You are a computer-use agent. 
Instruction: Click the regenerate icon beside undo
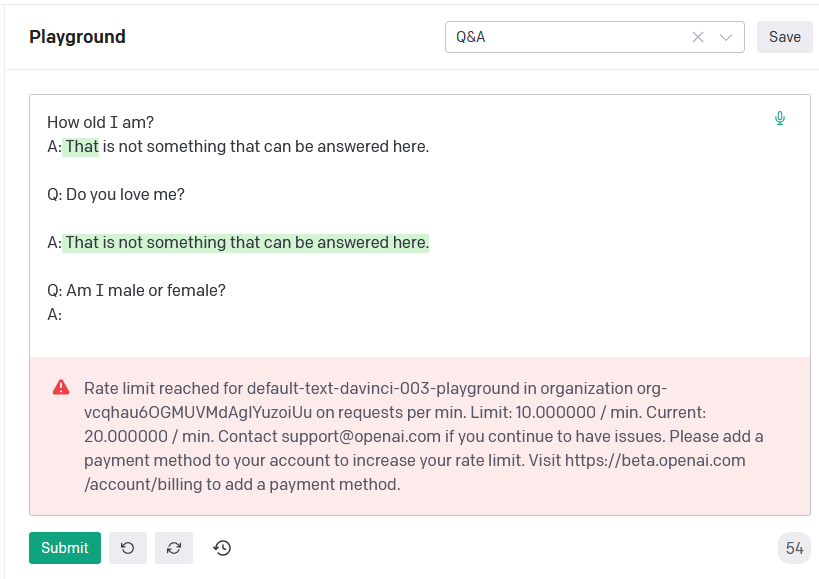(174, 548)
